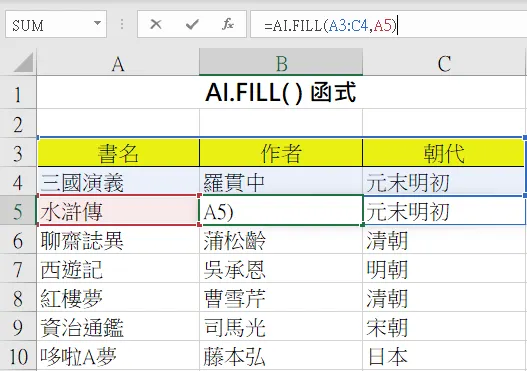Click the formula bar's vertical dots handle
Viewport: 527px width, 371px height.
[x=122, y=24]
